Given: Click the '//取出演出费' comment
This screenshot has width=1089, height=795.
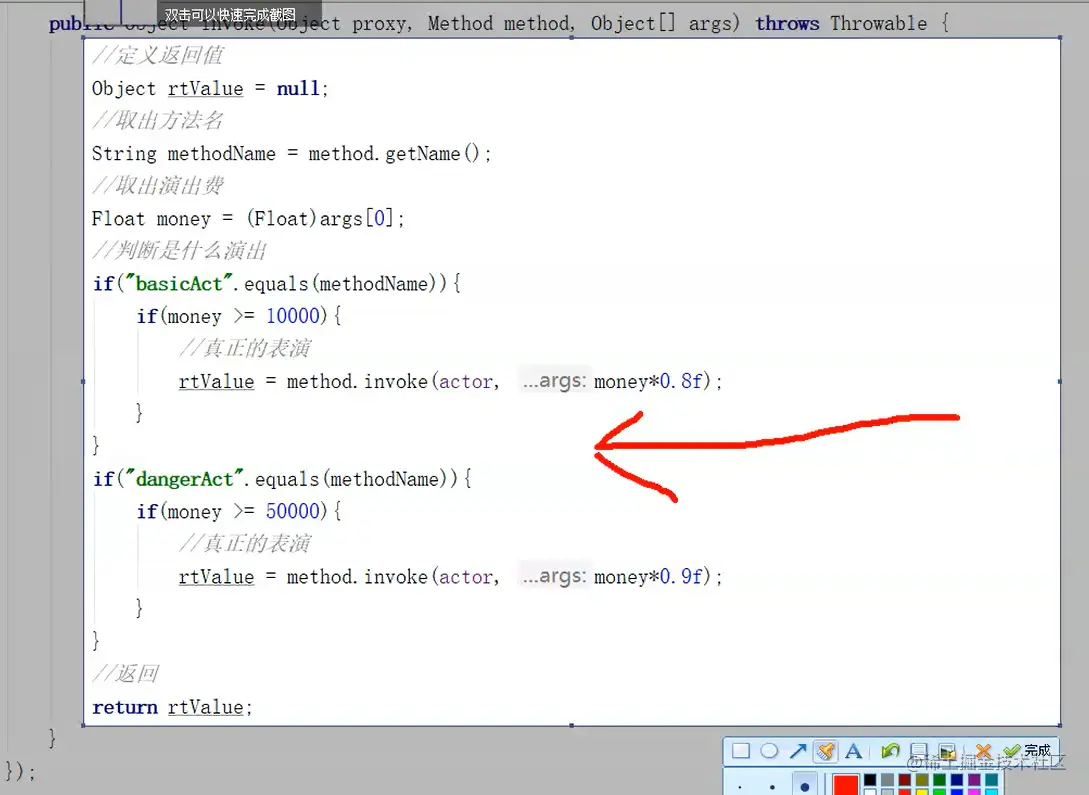Looking at the screenshot, I should pyautogui.click(x=158, y=186).
